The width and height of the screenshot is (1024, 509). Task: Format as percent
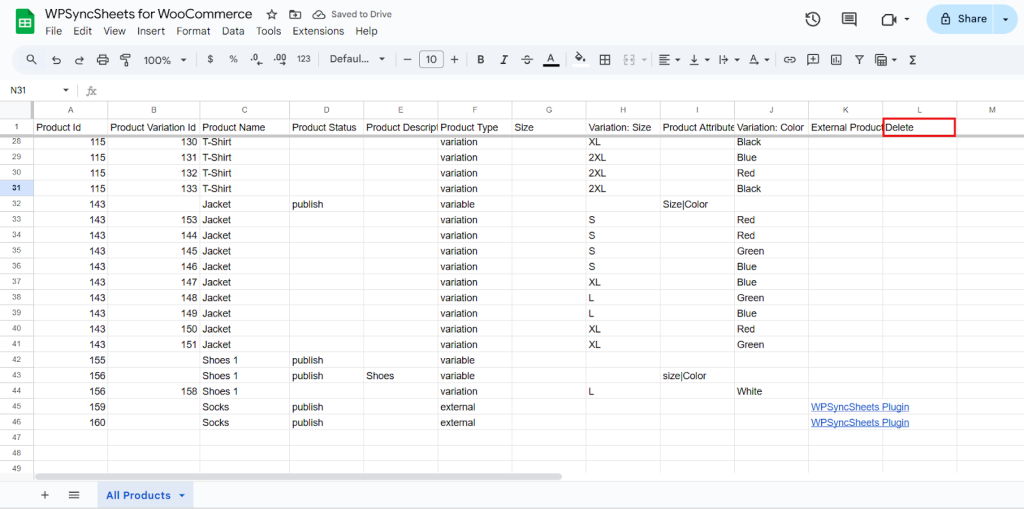tap(233, 59)
